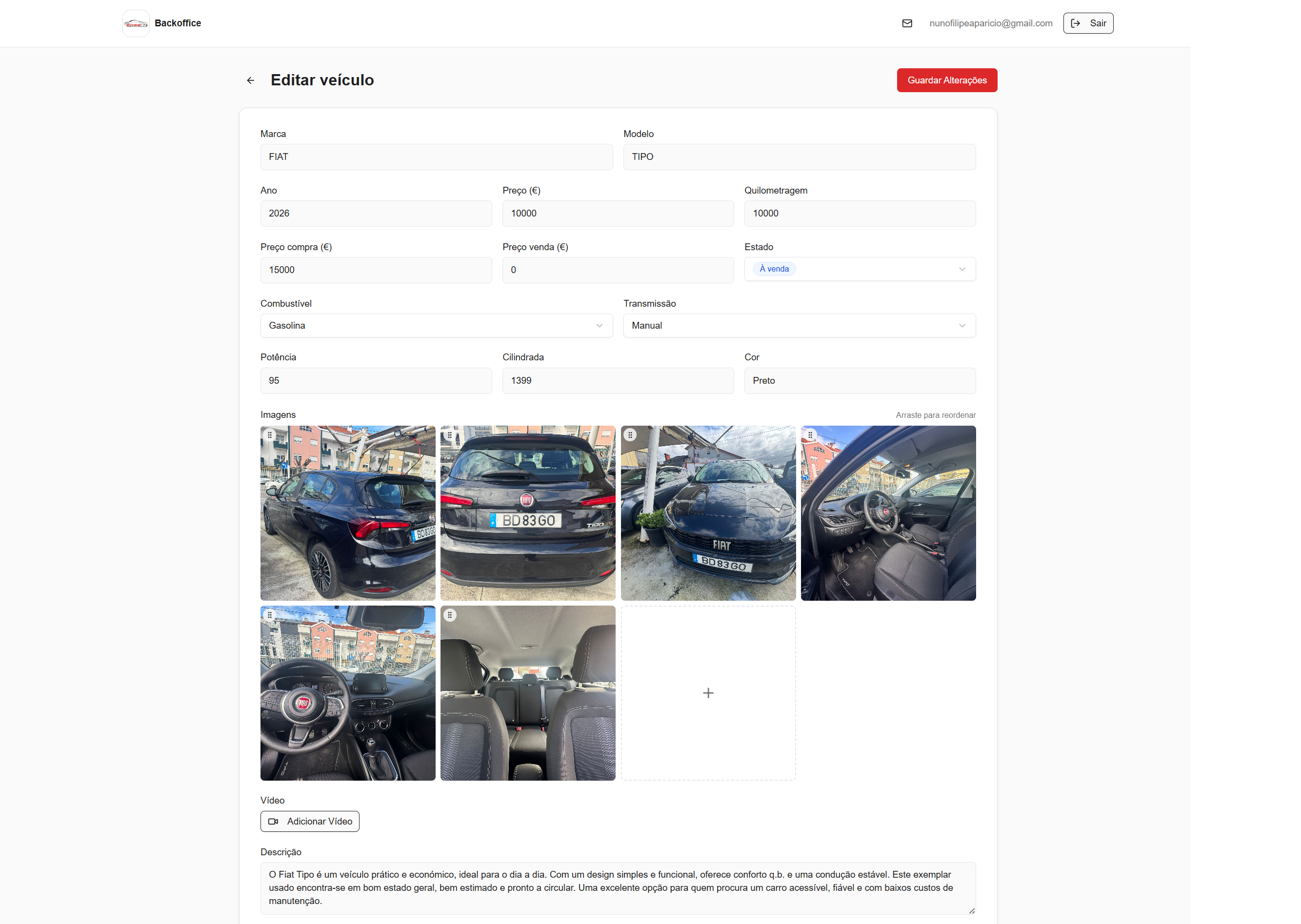
Task: Open the Estado dropdown showing À venda
Action: click(x=860, y=269)
